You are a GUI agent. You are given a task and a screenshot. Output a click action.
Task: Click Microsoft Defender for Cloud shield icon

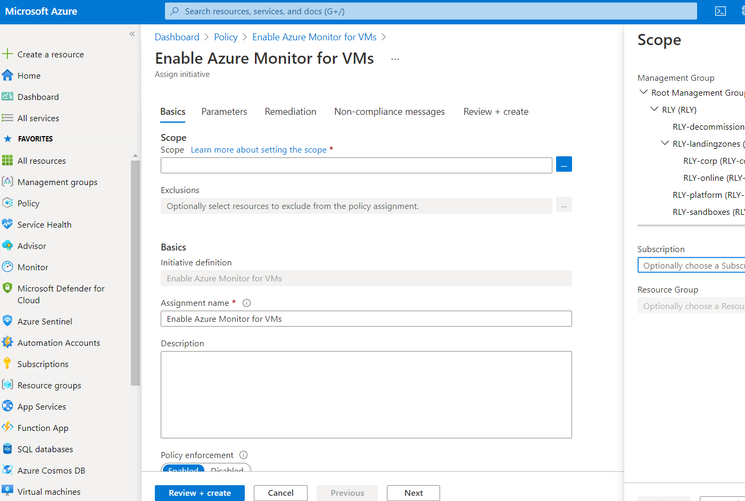pos(7,288)
